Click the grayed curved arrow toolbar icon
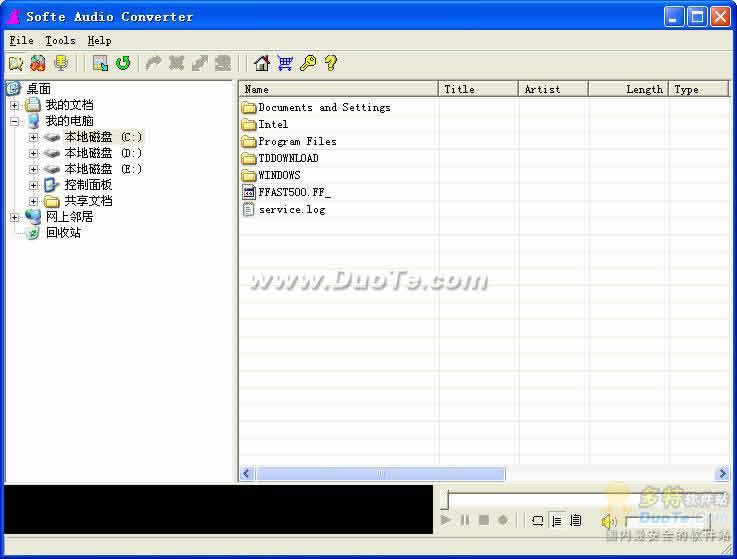The height and width of the screenshot is (559, 737). point(154,63)
